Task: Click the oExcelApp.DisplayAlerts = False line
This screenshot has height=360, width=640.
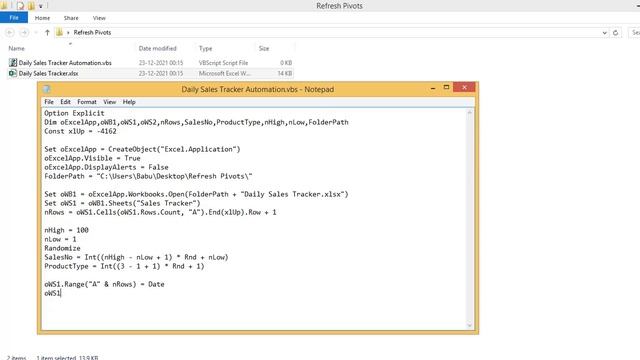Action: click(x=106, y=167)
